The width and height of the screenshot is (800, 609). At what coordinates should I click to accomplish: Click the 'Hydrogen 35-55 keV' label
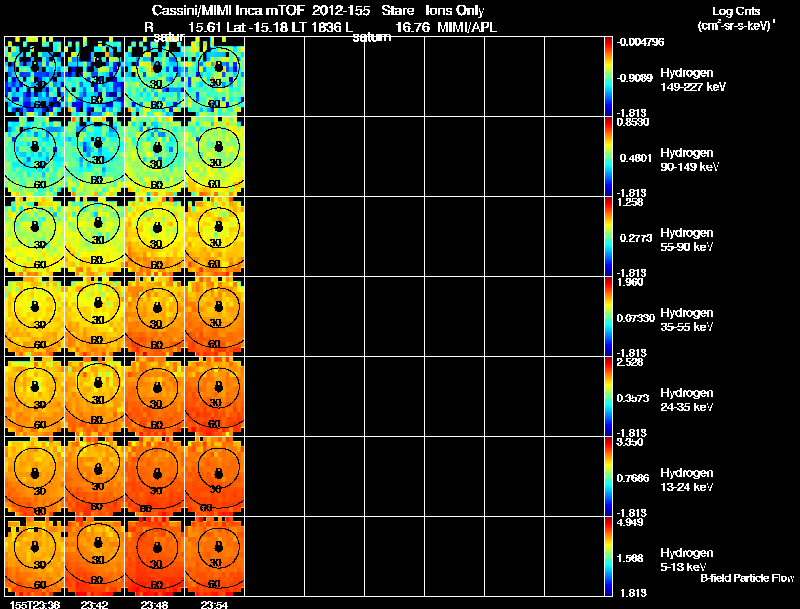687,320
